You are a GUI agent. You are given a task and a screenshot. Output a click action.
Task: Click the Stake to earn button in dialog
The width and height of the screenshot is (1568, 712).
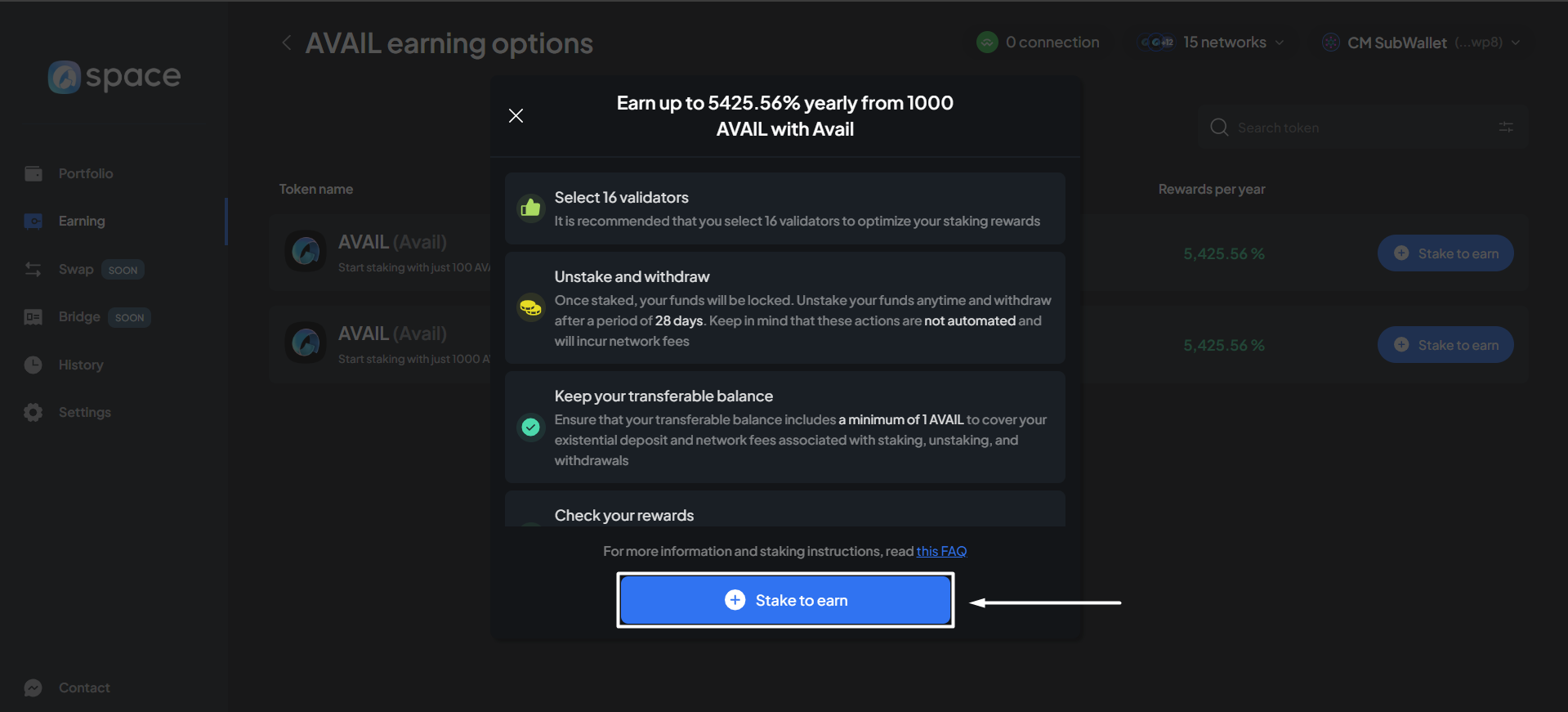pyautogui.click(x=784, y=600)
